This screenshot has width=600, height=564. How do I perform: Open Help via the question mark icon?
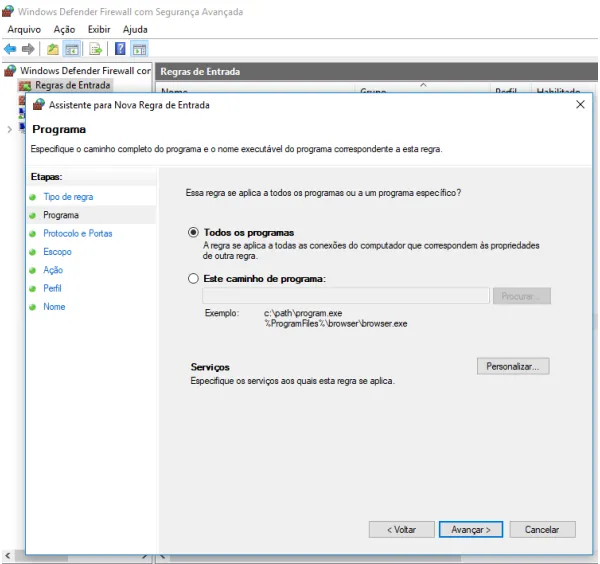coord(120,49)
